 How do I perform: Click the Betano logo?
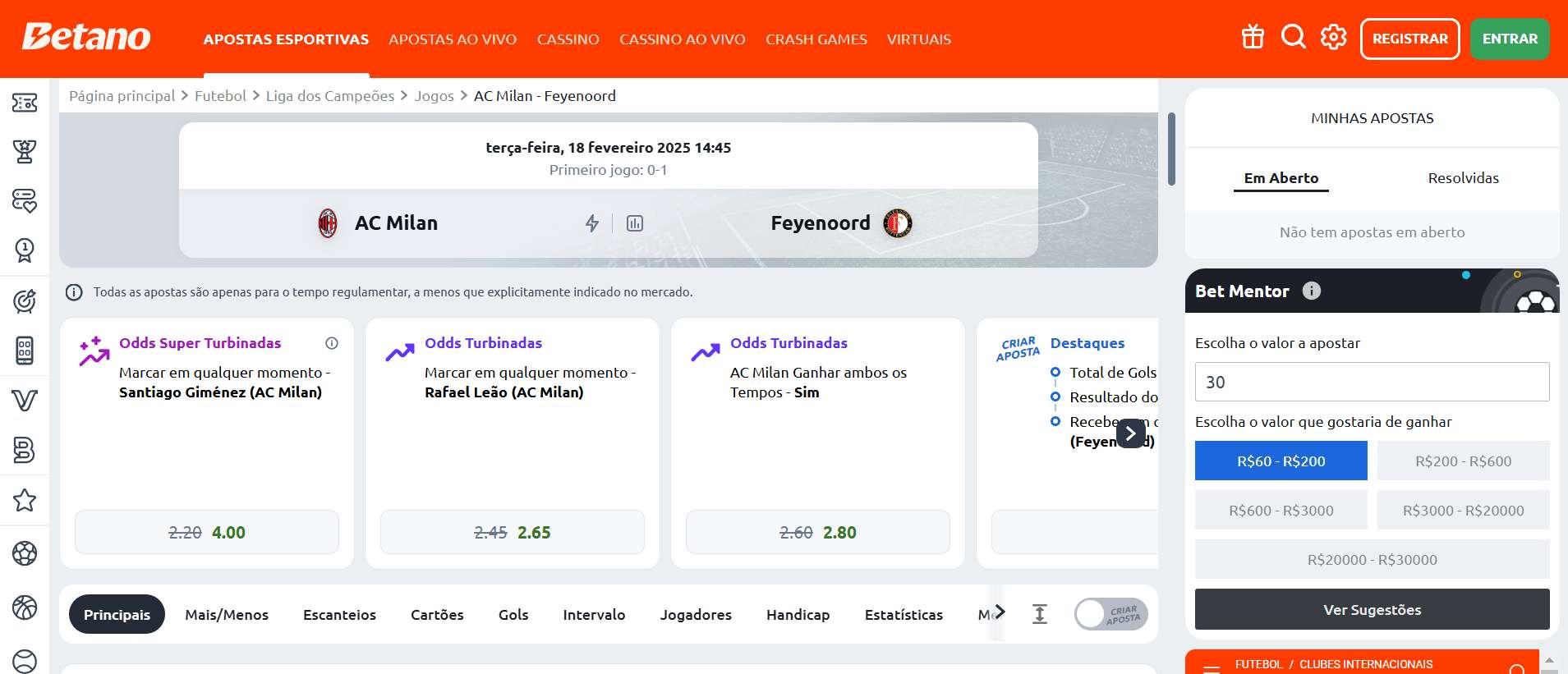tap(86, 37)
